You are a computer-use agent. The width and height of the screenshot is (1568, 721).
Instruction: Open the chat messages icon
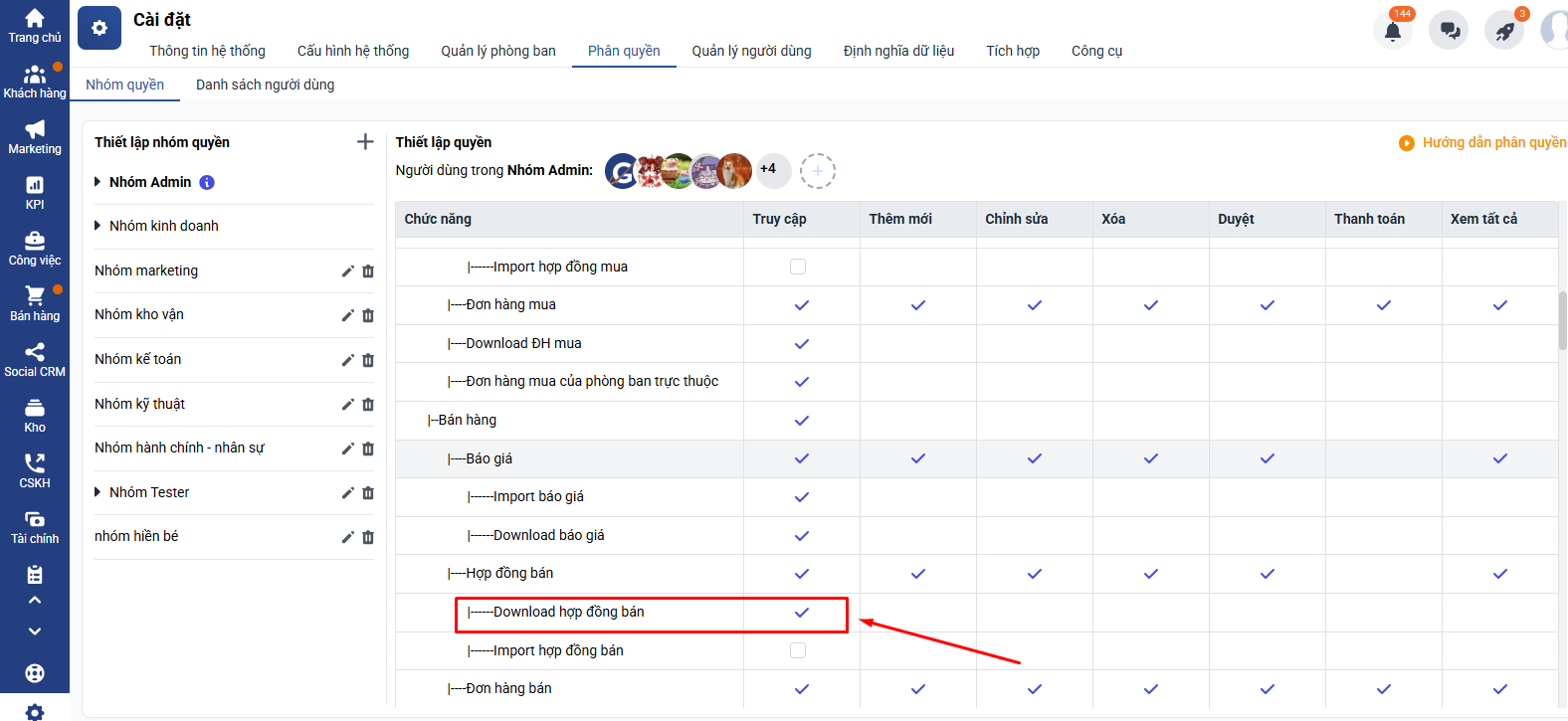[1449, 31]
